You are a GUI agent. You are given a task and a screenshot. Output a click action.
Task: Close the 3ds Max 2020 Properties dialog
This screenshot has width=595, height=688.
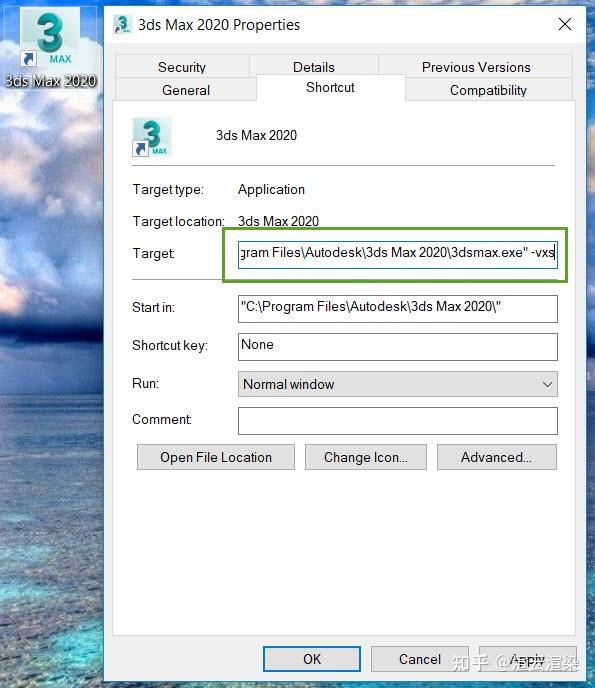[565, 24]
